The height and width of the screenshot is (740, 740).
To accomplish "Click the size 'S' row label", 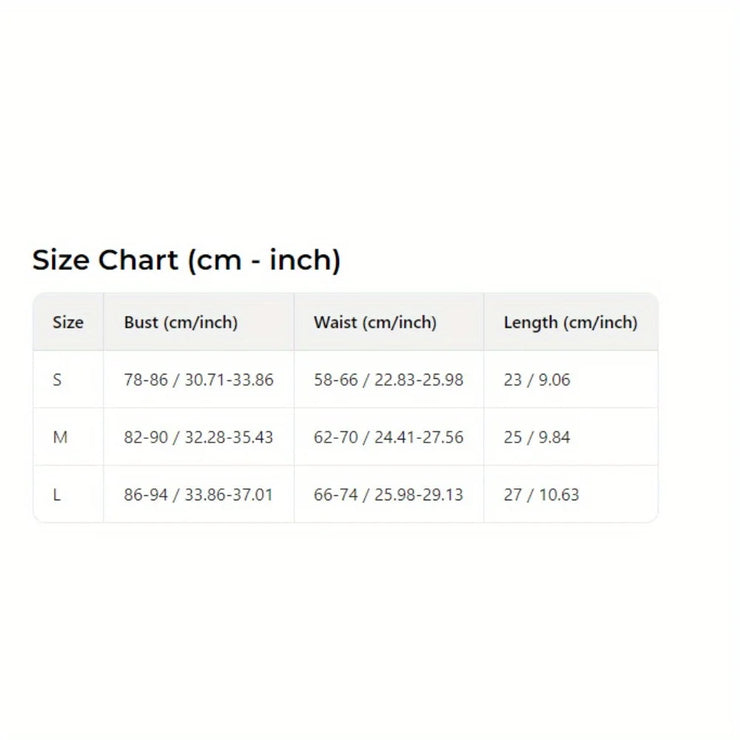I will tap(57, 380).
